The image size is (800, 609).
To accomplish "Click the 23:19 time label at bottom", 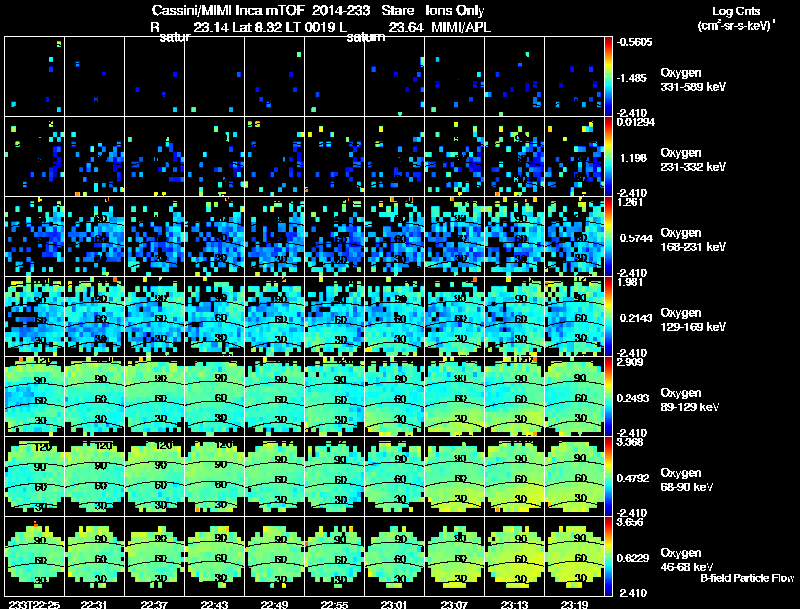I will click(x=574, y=604).
